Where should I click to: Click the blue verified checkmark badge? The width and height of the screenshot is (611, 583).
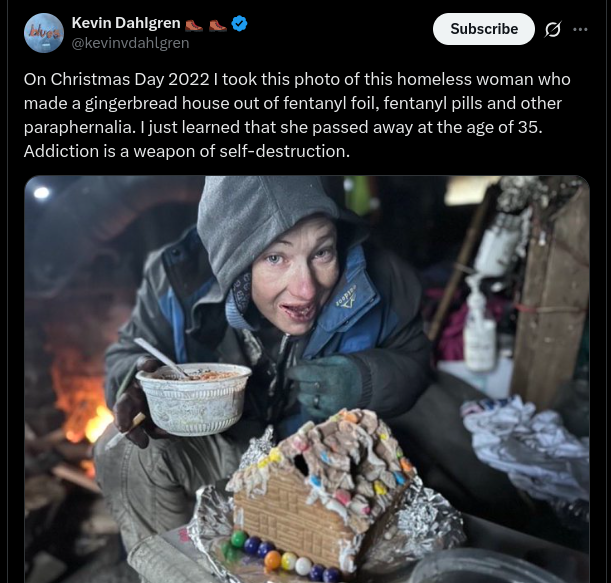(239, 23)
